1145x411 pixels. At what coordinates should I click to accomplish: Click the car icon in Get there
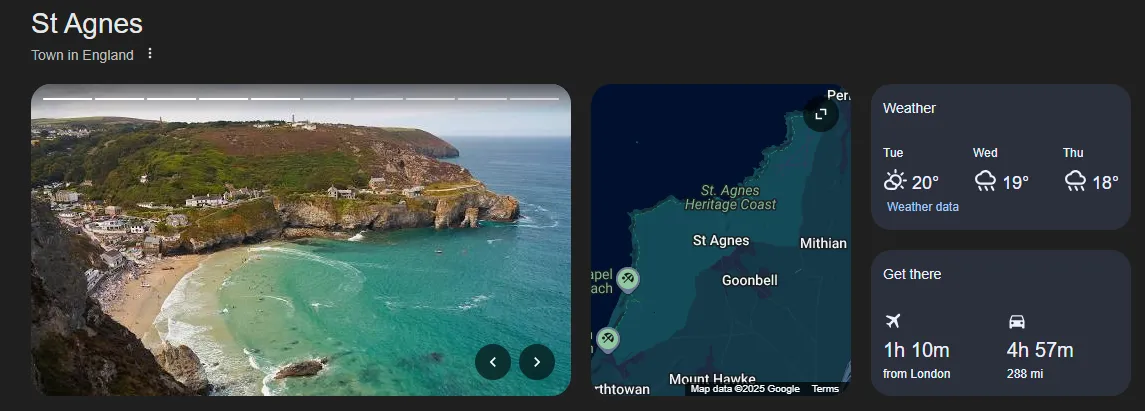(1016, 321)
